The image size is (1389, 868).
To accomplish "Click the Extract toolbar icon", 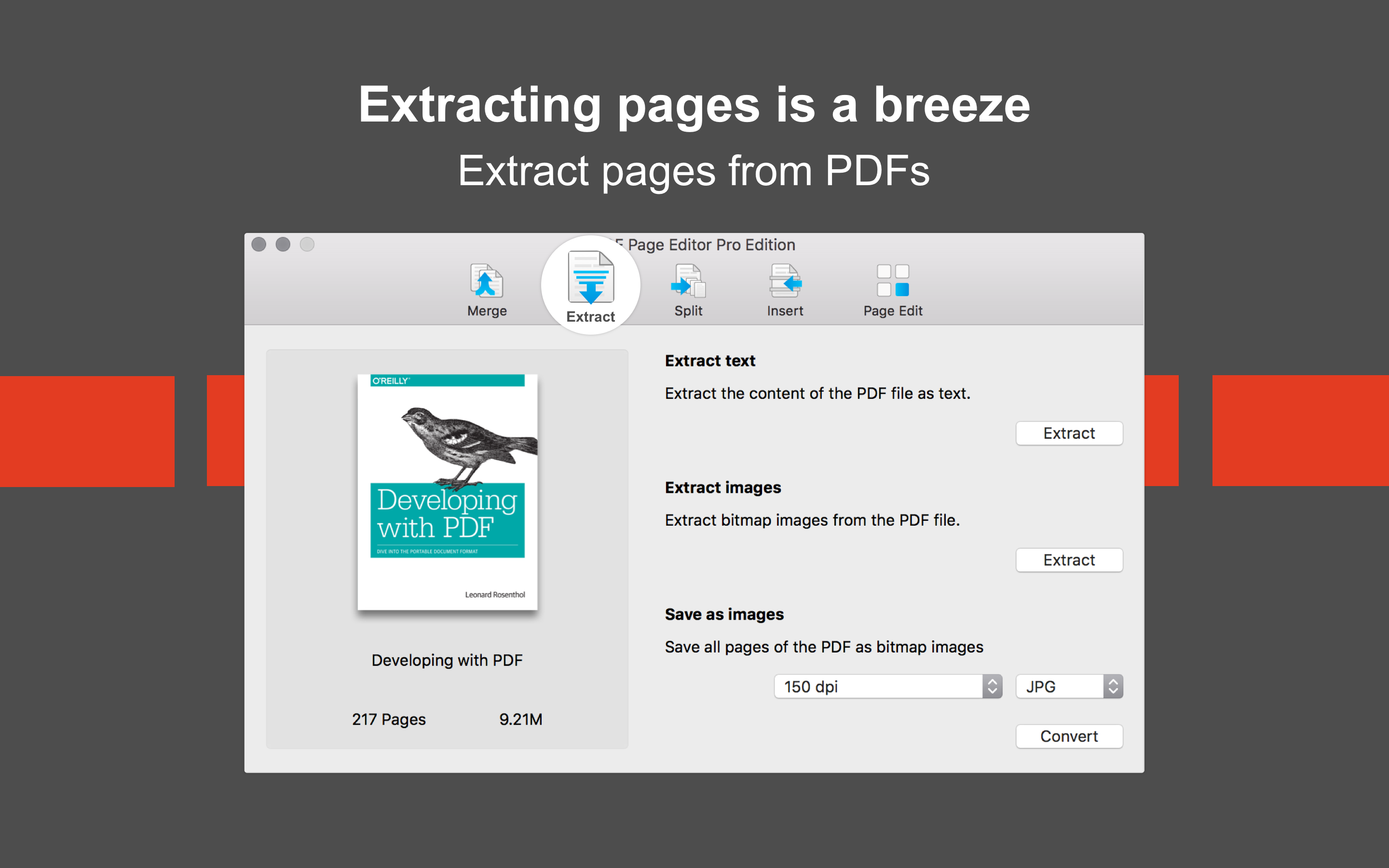I will (590, 278).
